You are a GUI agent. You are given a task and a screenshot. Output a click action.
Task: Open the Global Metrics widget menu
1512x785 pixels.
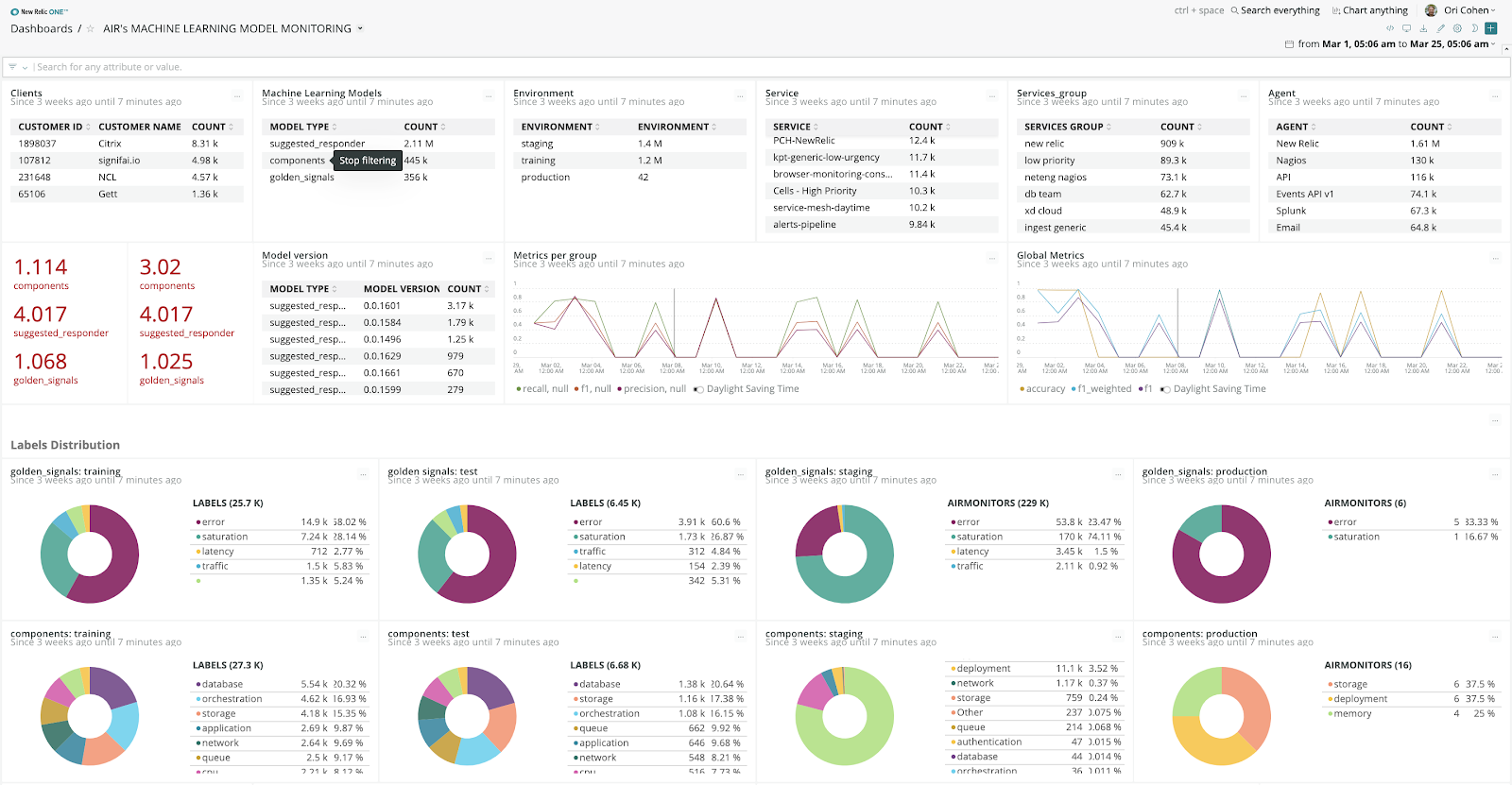point(1495,258)
